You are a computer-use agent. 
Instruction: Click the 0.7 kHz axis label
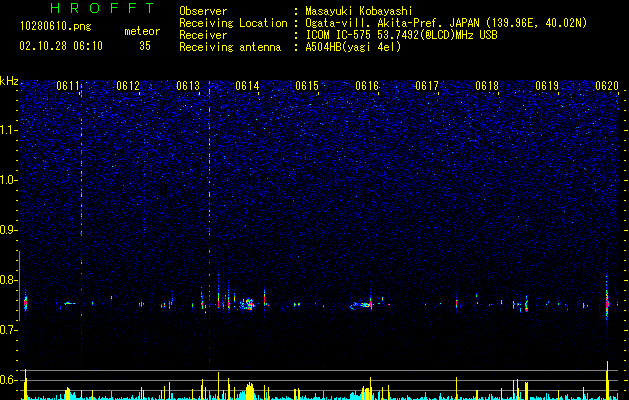9,330
